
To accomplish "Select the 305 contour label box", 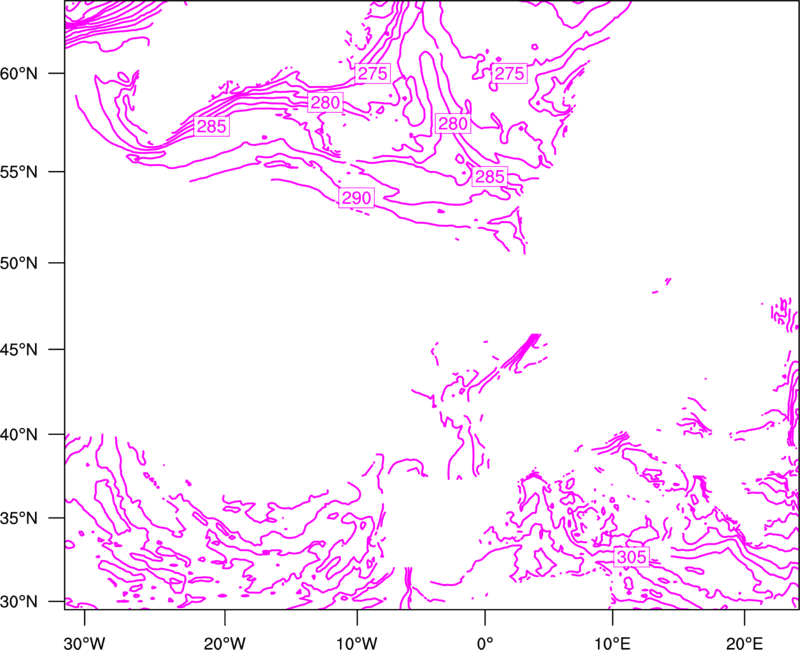I will pyautogui.click(x=632, y=557).
